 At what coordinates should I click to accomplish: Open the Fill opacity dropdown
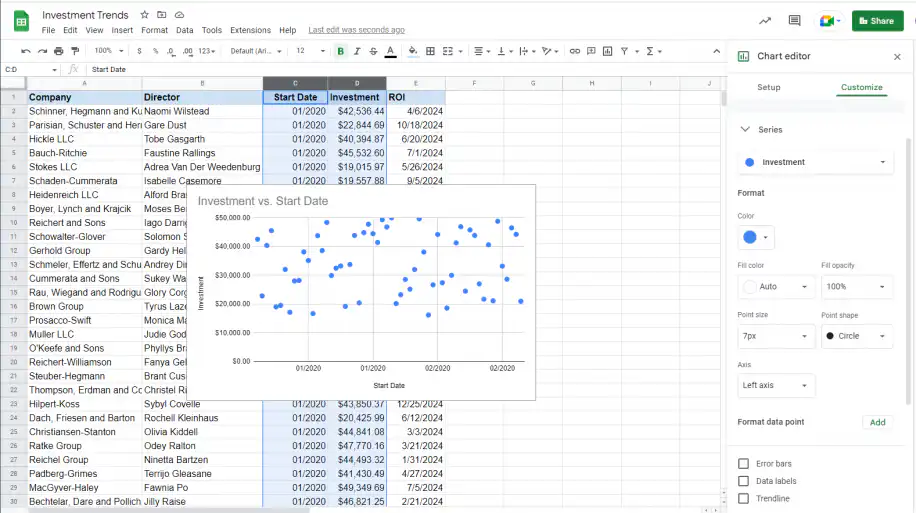(x=857, y=287)
